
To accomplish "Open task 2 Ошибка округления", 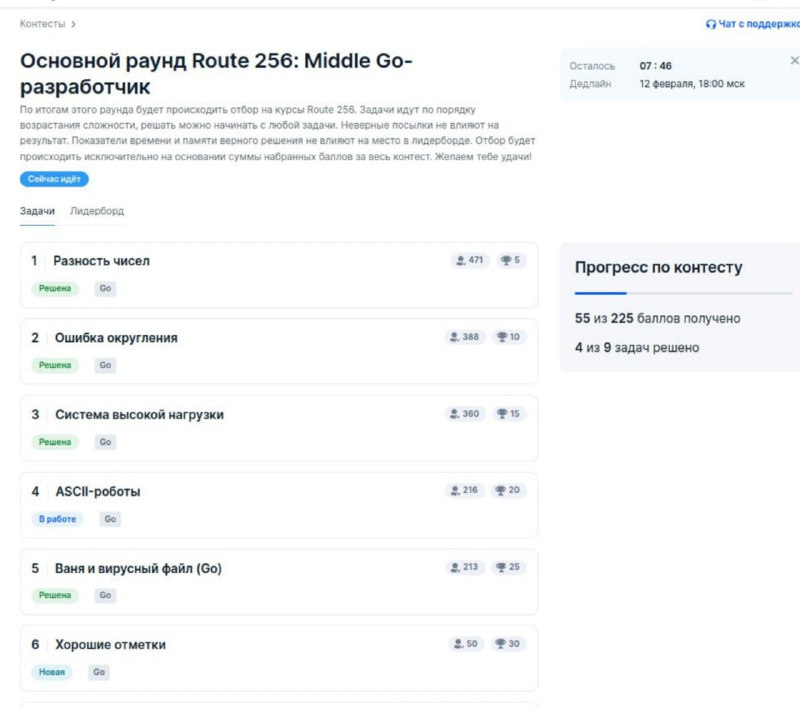I will point(116,338).
